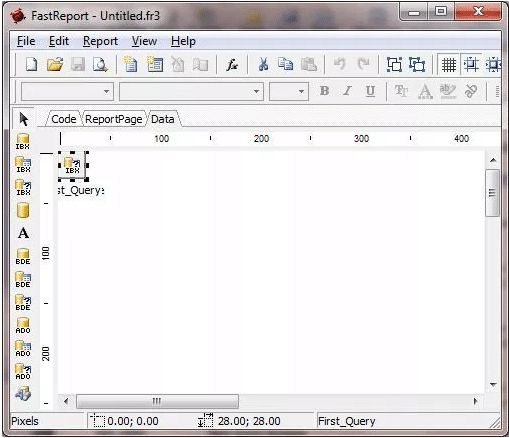The image size is (509, 438).
Task: Open the font size dropdown
Action: pyautogui.click(x=289, y=91)
